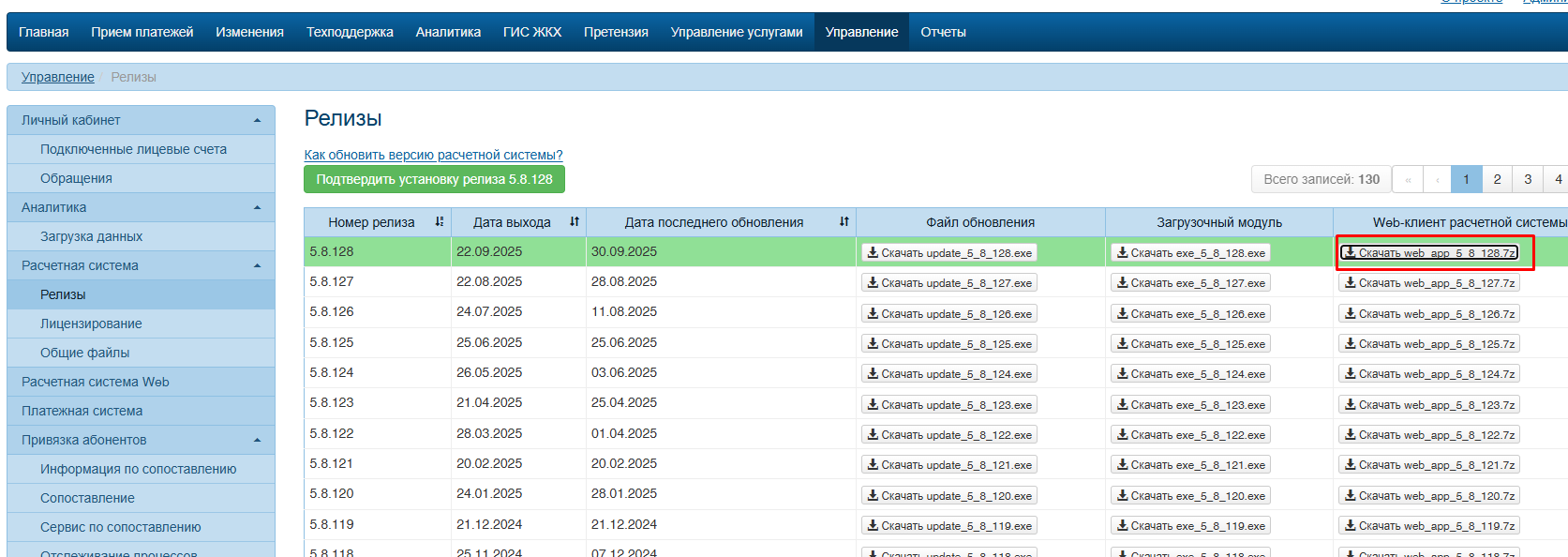This screenshot has height=557, width=1568.
Task: Collapse the Аналитика sidebar section
Action: (257, 207)
